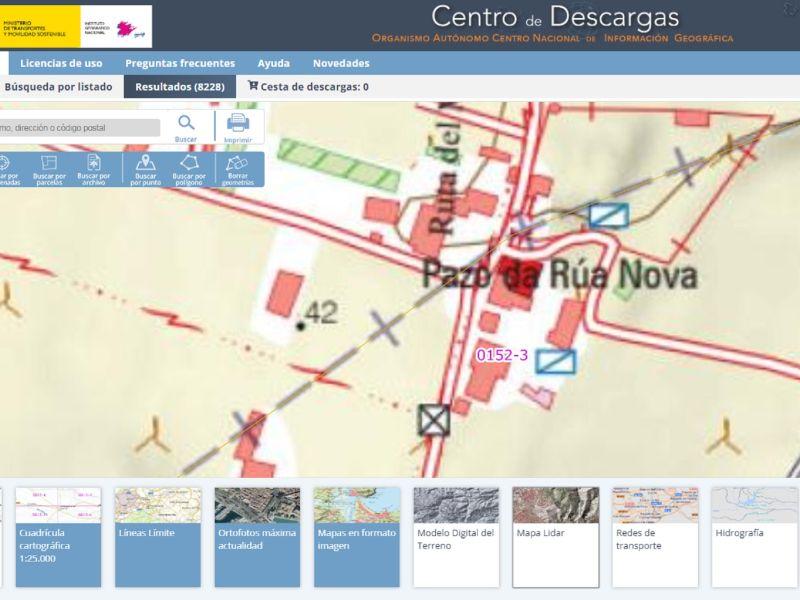
Task: Click the magnifier Buscar icon
Action: [x=186, y=122]
